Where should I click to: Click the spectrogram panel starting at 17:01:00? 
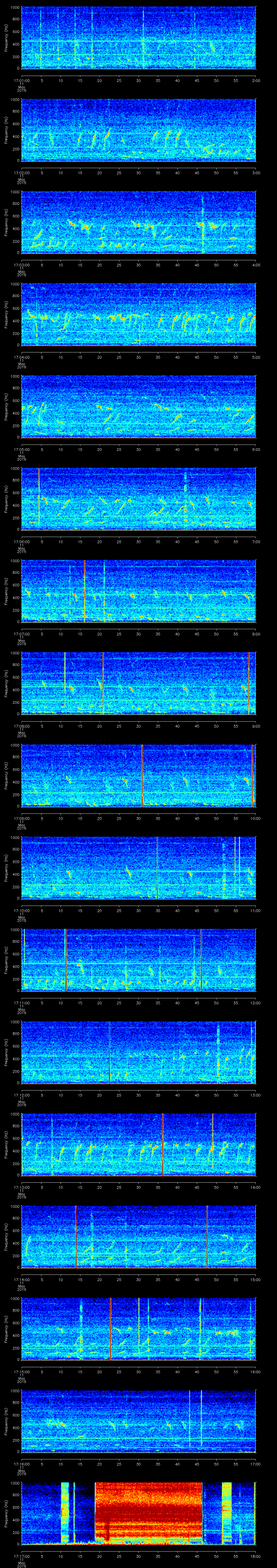pyautogui.click(x=138, y=38)
